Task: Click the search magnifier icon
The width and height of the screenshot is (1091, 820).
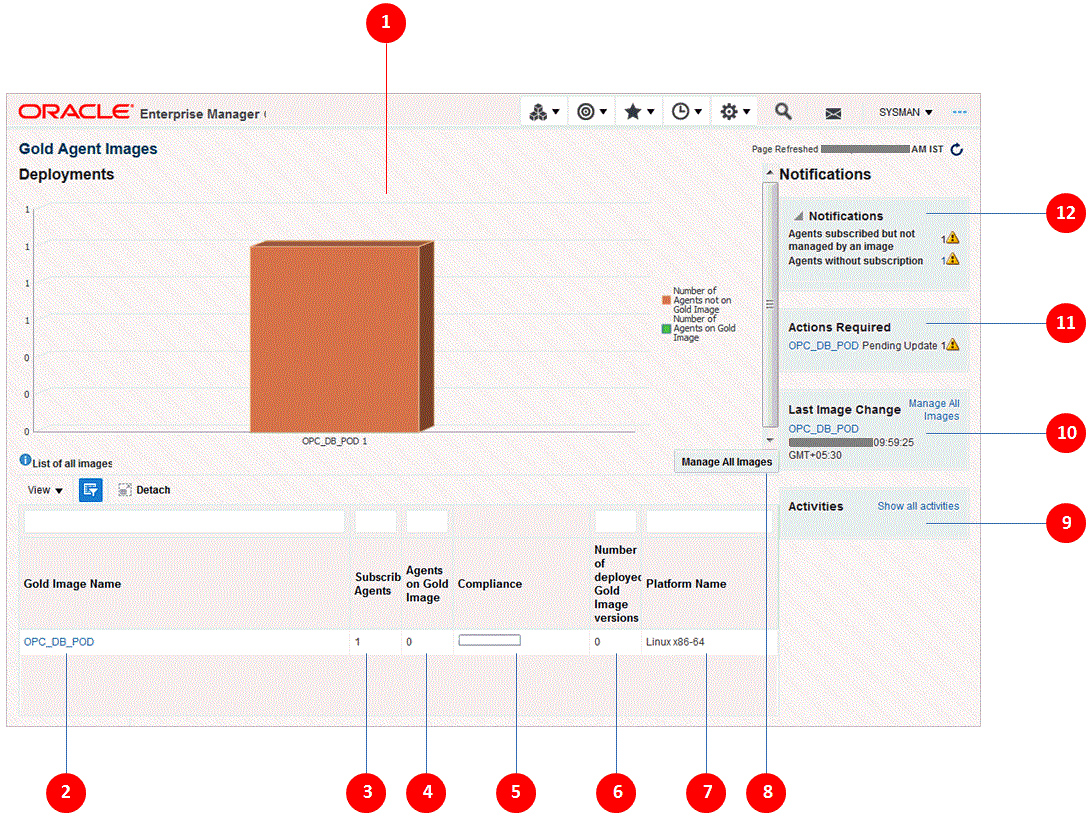Action: [784, 112]
